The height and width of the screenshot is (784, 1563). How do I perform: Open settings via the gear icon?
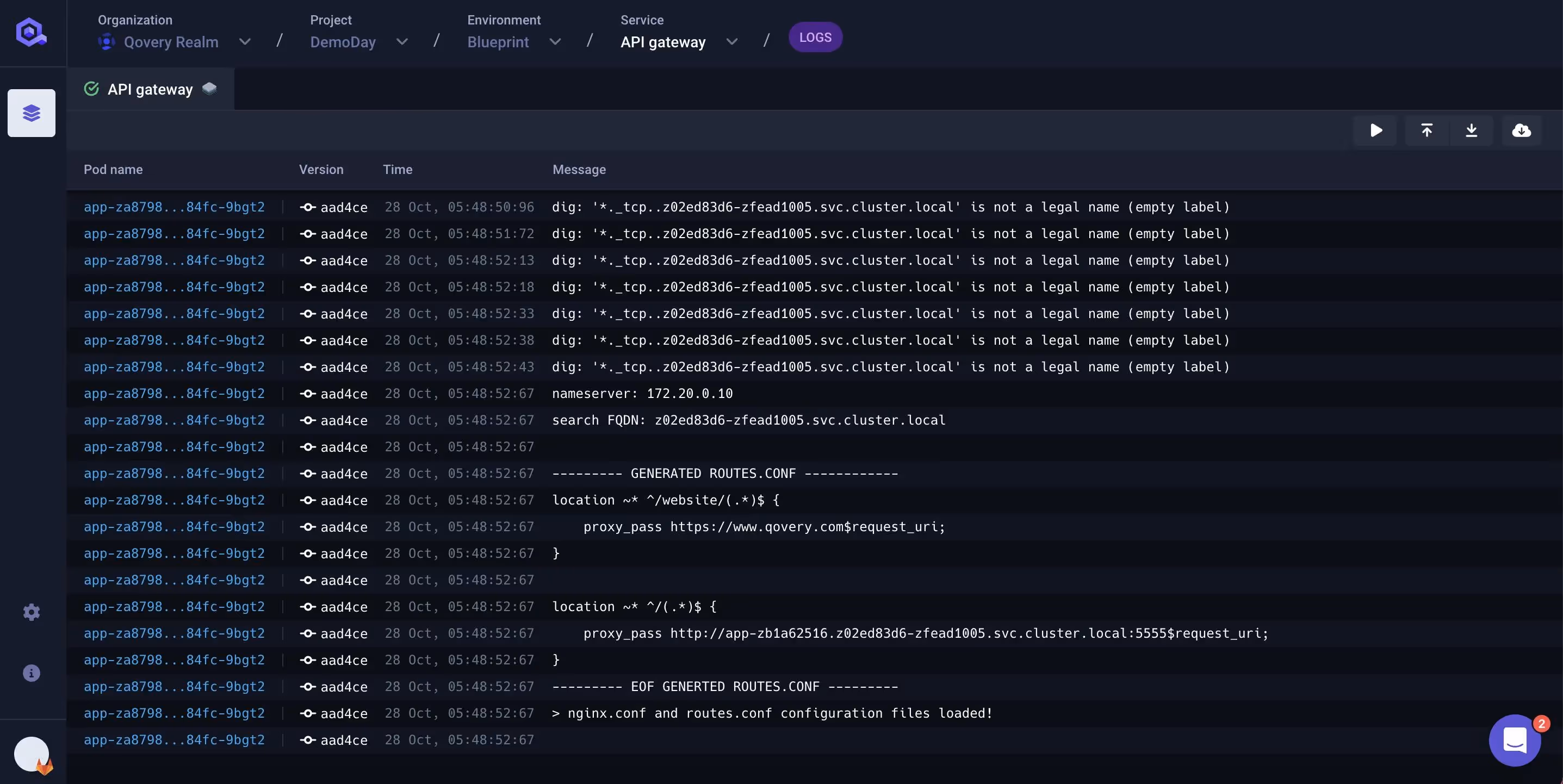pos(31,612)
